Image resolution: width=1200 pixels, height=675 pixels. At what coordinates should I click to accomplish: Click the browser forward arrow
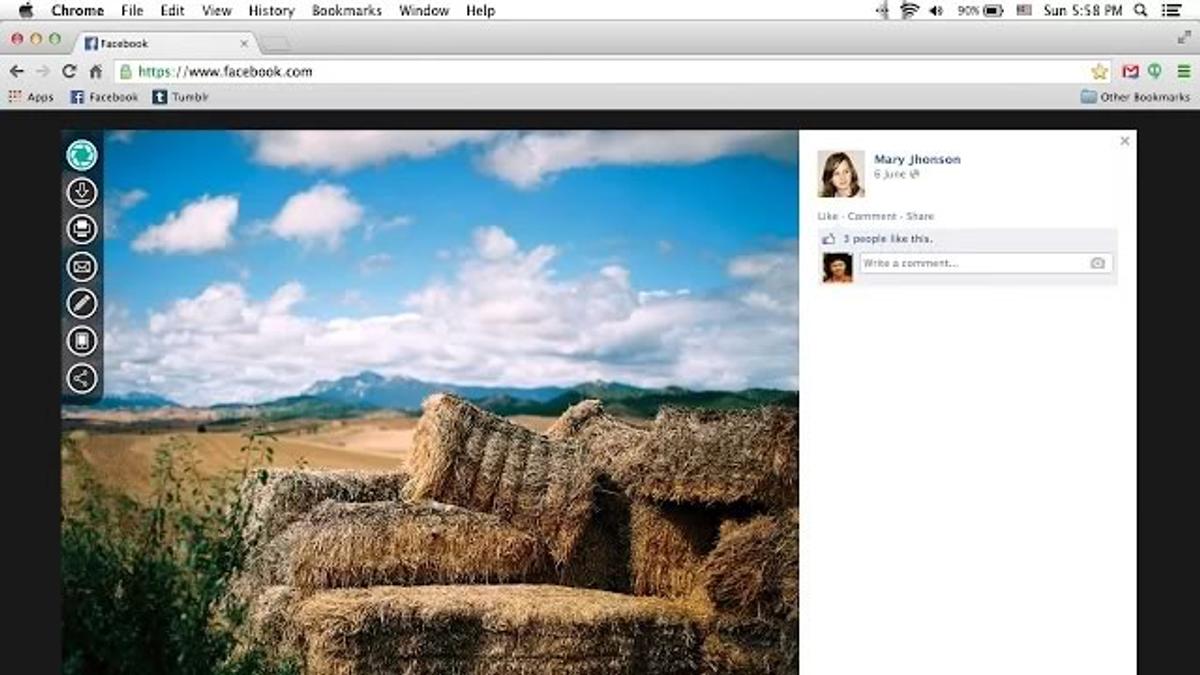click(42, 71)
